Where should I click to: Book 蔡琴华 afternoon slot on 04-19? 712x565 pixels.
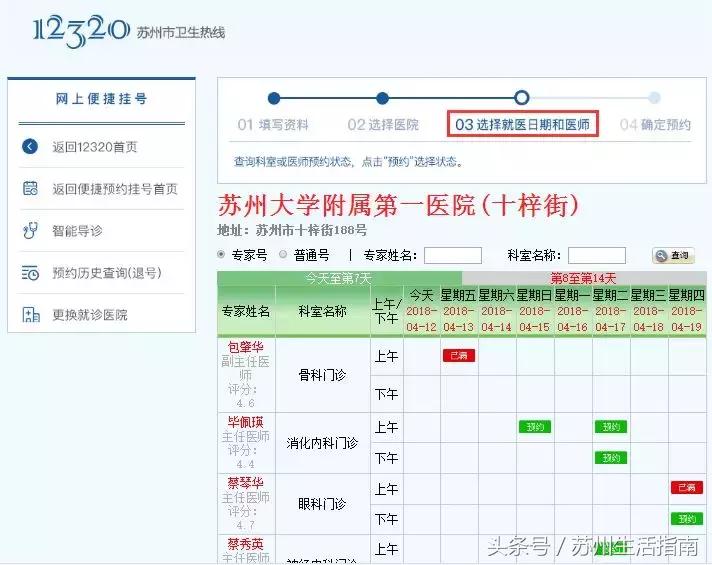coord(687,519)
